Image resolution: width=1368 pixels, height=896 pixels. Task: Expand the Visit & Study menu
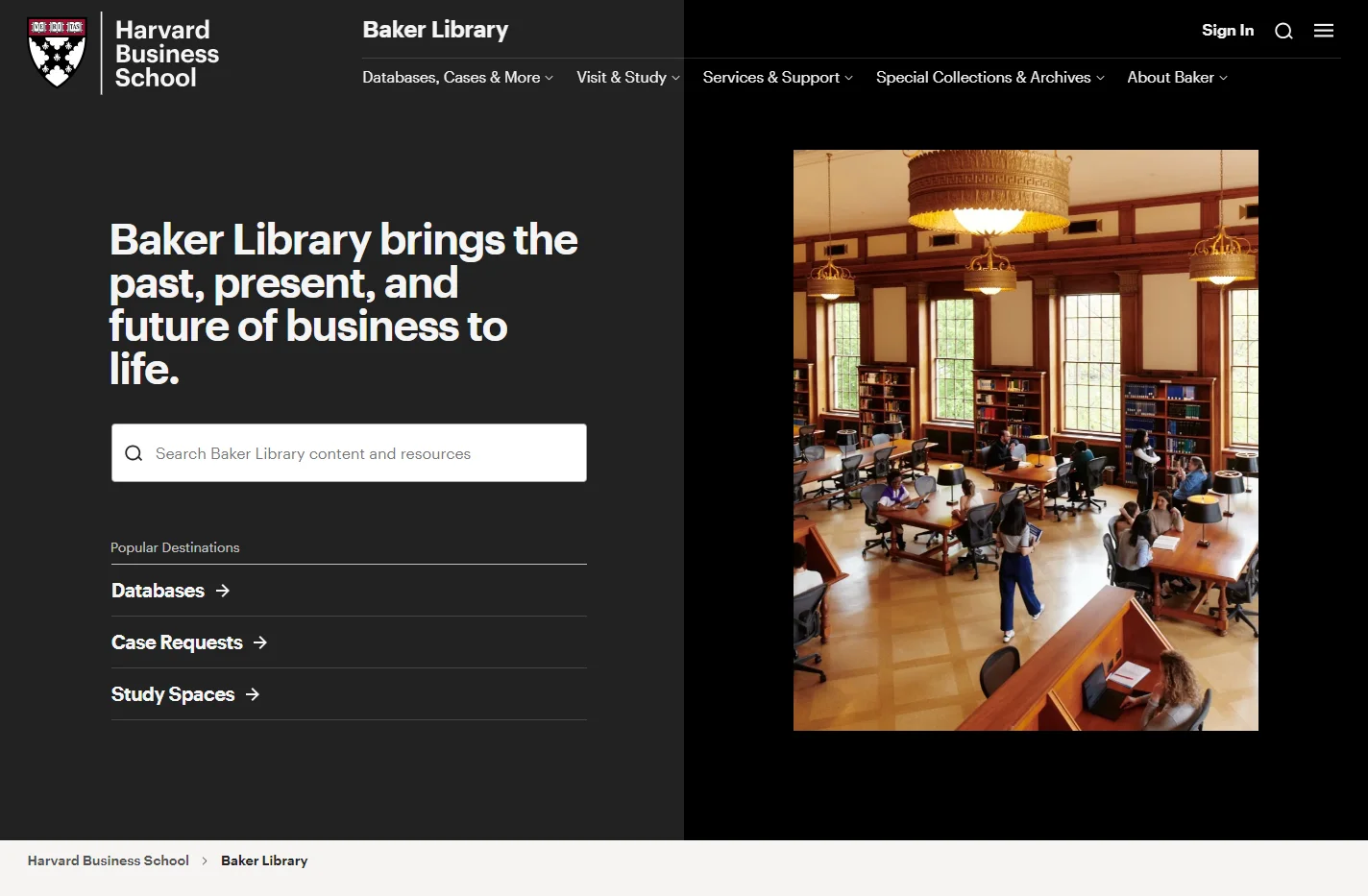[628, 77]
